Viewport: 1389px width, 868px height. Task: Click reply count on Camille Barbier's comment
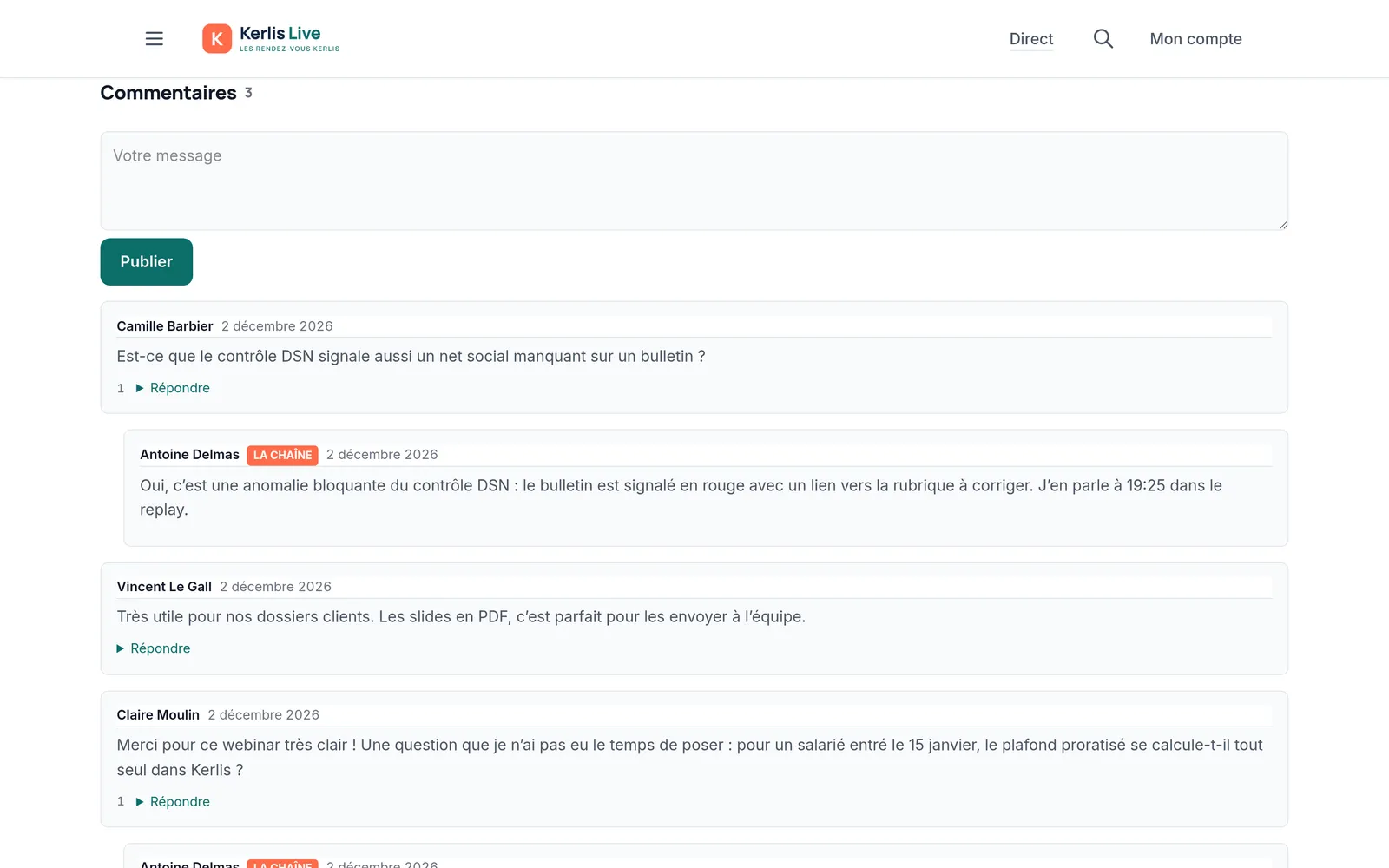121,388
